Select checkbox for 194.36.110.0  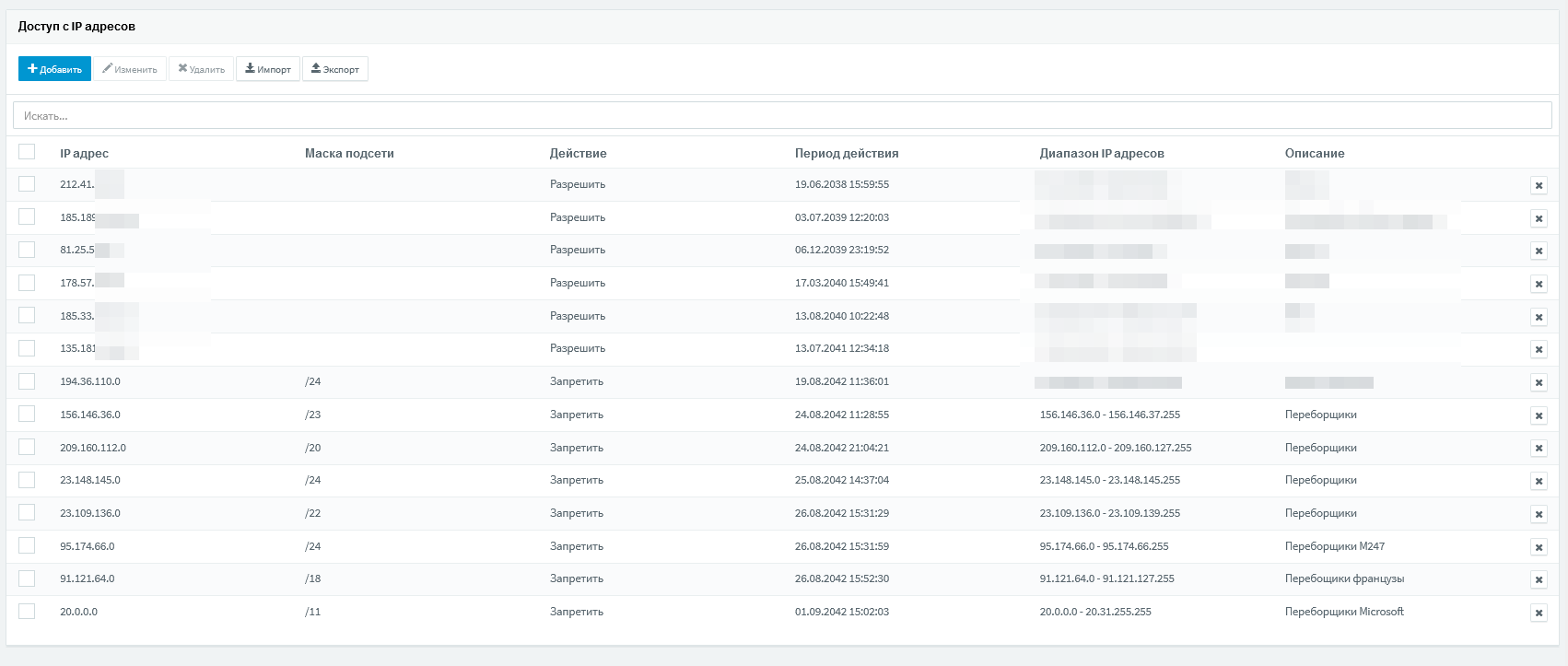click(27, 381)
